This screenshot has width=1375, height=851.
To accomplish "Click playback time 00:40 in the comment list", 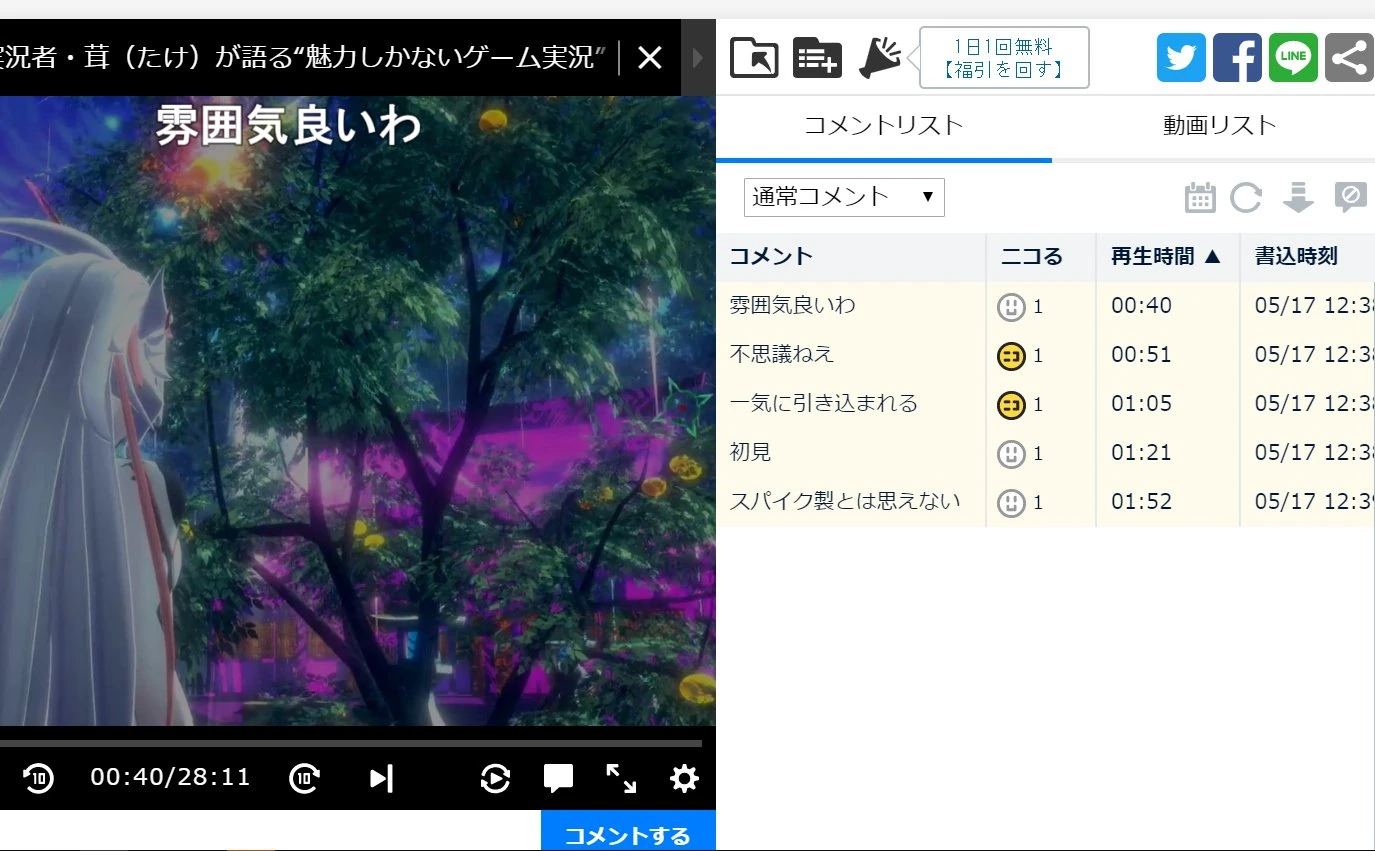I will click(x=1142, y=306).
